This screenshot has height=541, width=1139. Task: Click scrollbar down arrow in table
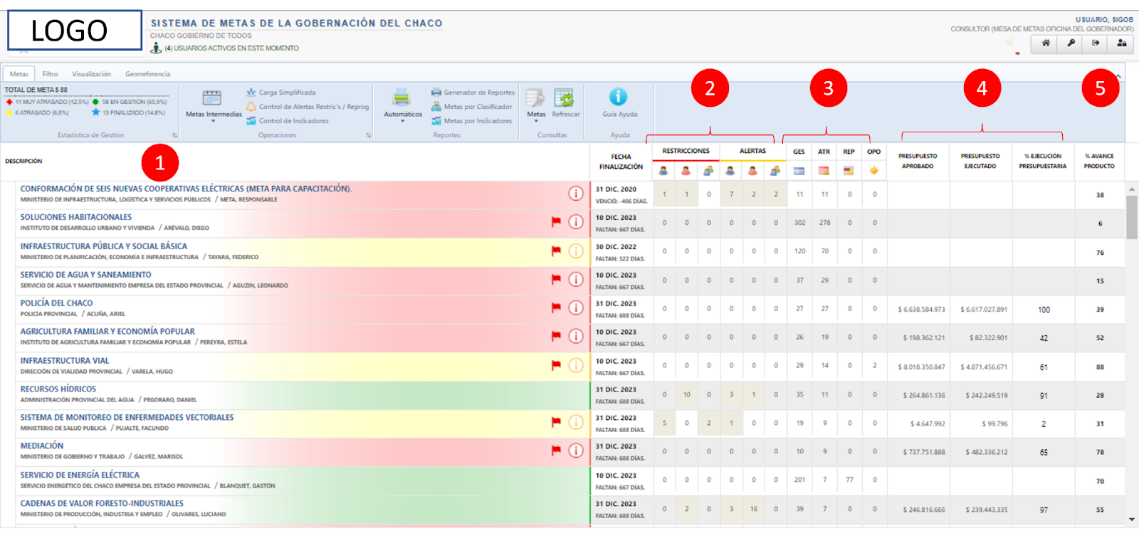click(x=1132, y=519)
